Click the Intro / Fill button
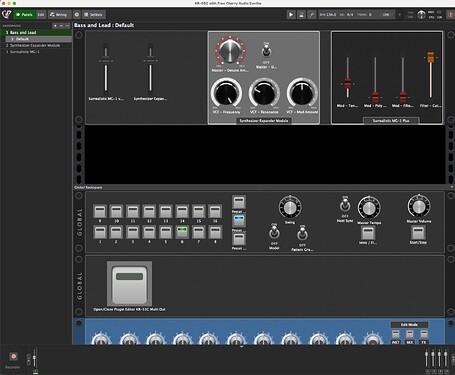The width and height of the screenshot is (455, 375). click(368, 233)
